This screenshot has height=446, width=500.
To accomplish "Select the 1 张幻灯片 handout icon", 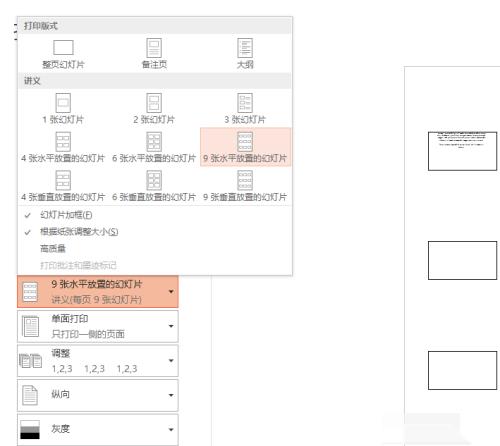I will click(63, 103).
